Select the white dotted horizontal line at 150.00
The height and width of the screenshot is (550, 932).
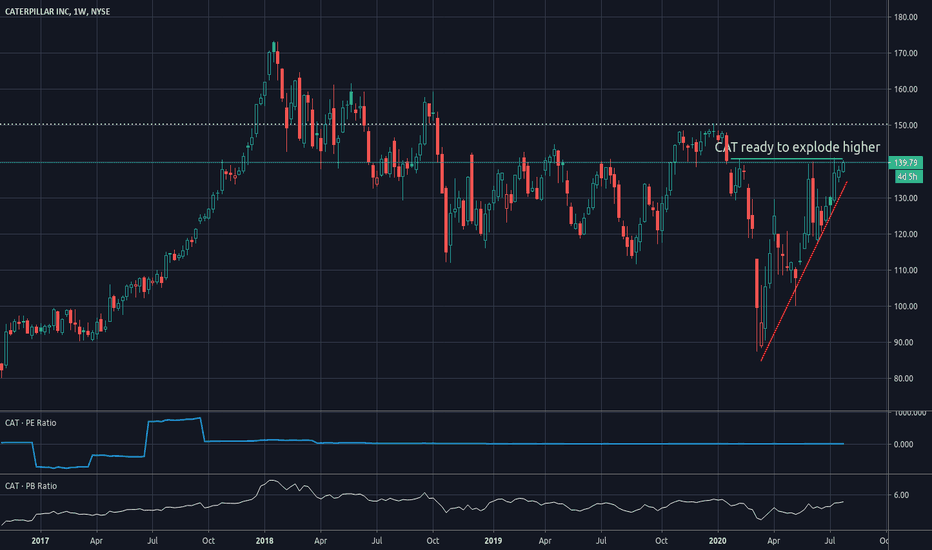(443, 124)
